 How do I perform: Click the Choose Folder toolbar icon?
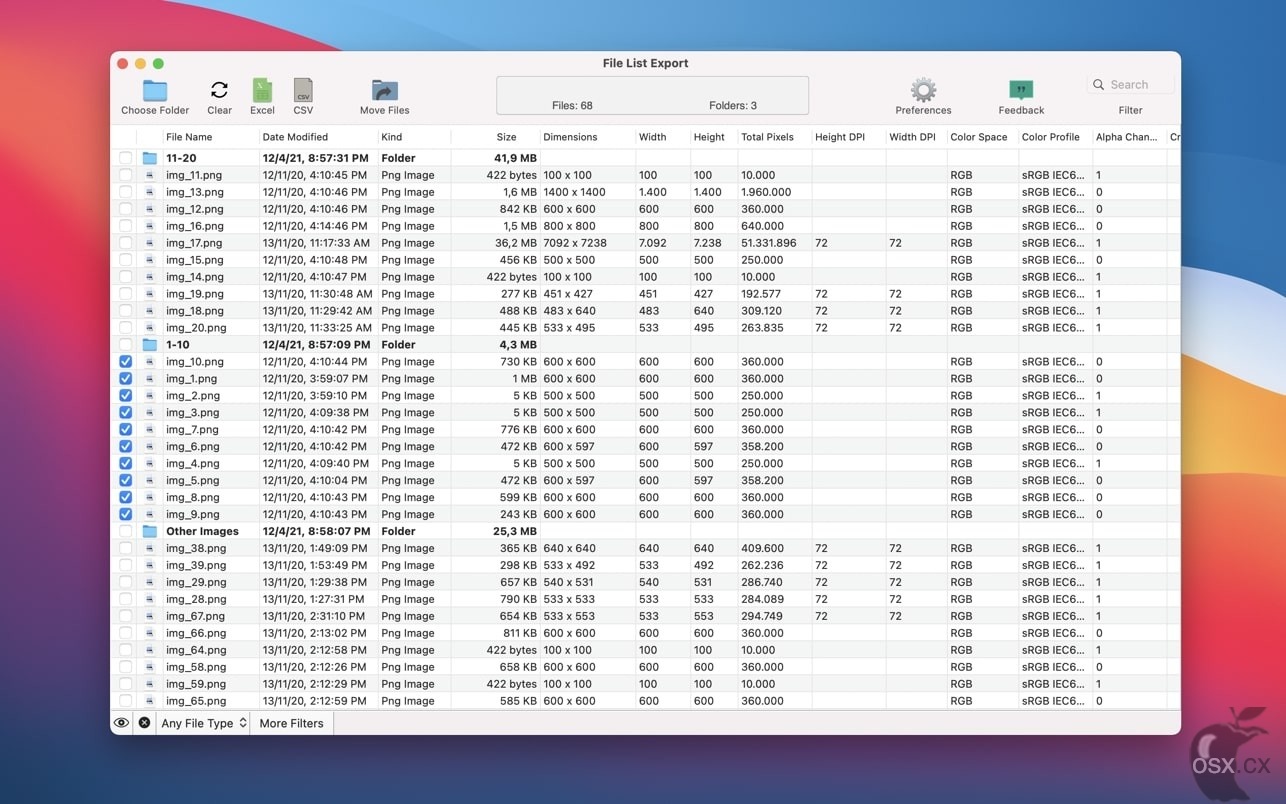(155, 91)
